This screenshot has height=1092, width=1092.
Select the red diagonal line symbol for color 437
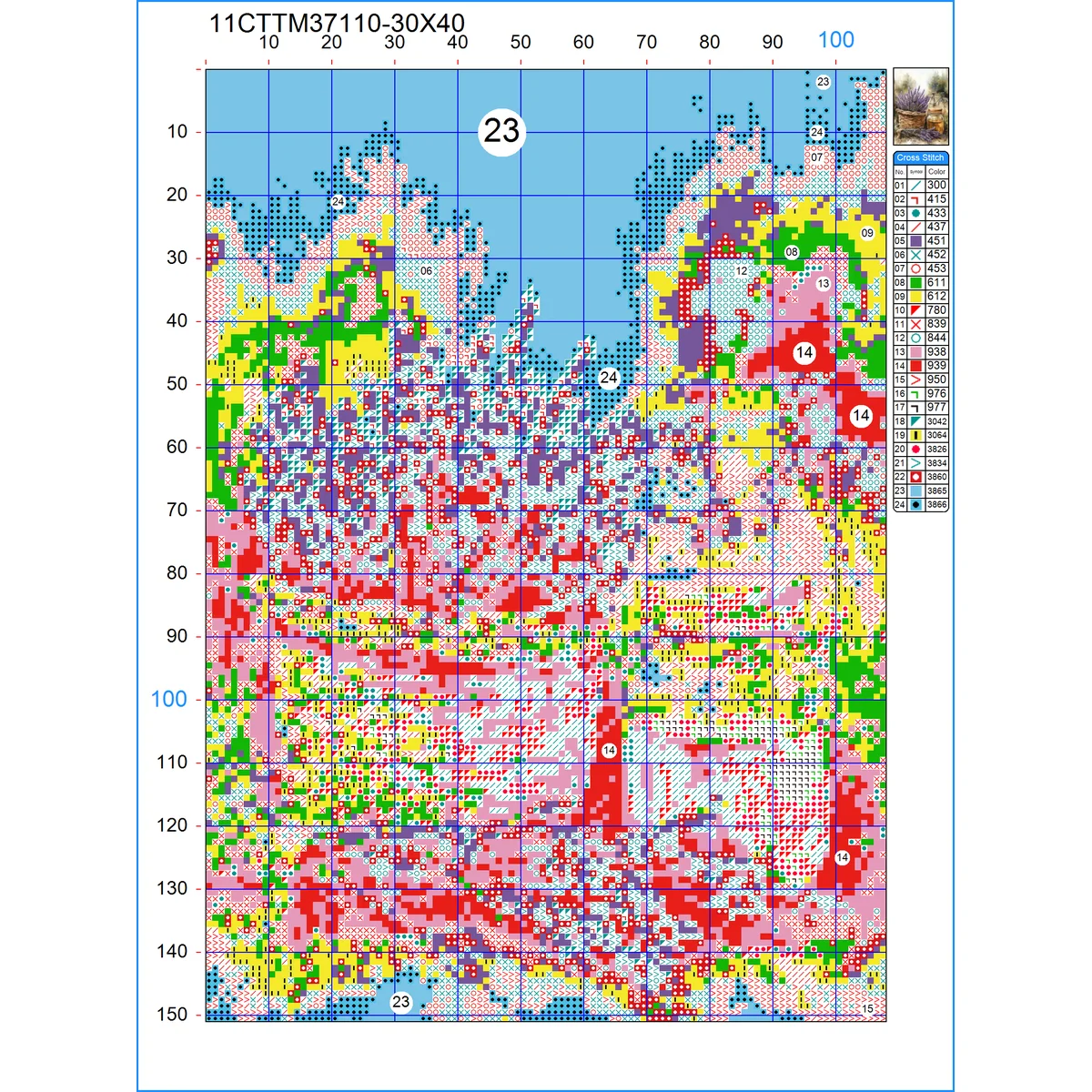click(x=915, y=227)
